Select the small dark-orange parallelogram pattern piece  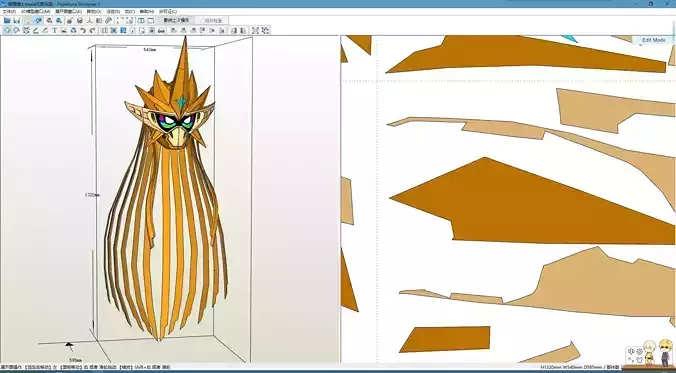coord(445,339)
